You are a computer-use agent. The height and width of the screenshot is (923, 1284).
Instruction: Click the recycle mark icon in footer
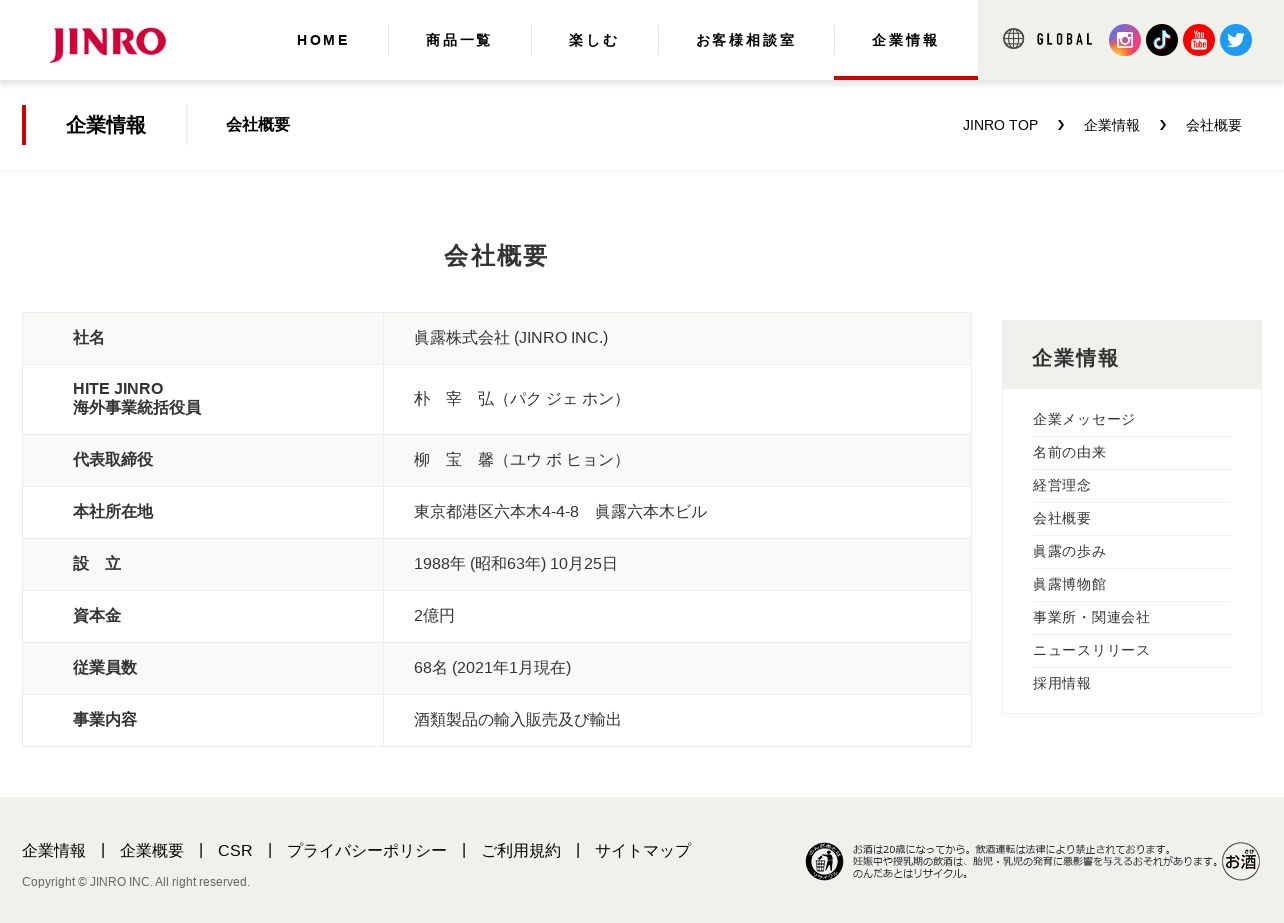825,861
